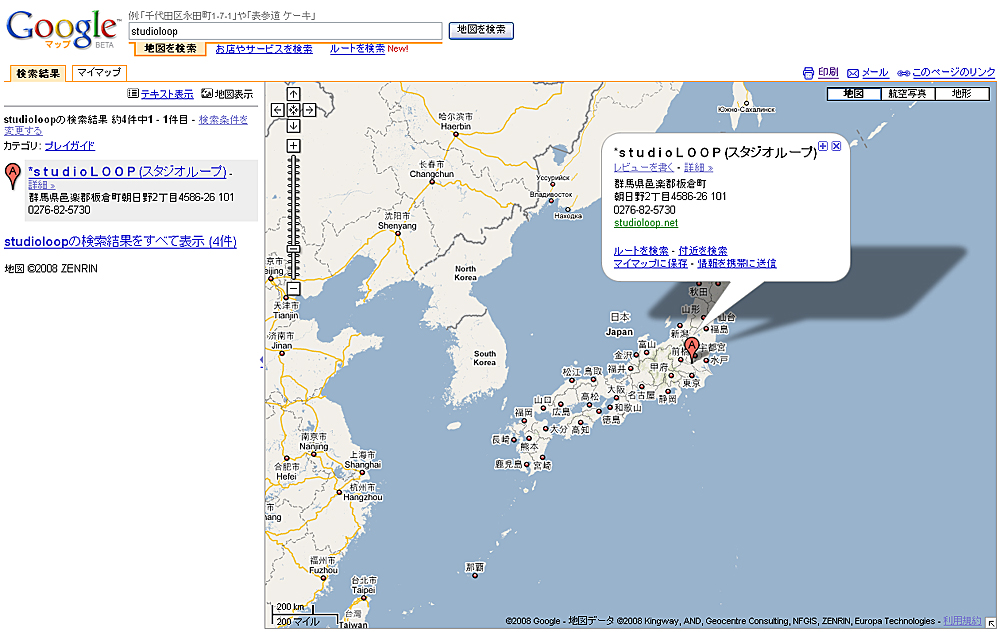Click the red A marker on map
Viewport: 1000px width, 632px height.
tap(691, 349)
